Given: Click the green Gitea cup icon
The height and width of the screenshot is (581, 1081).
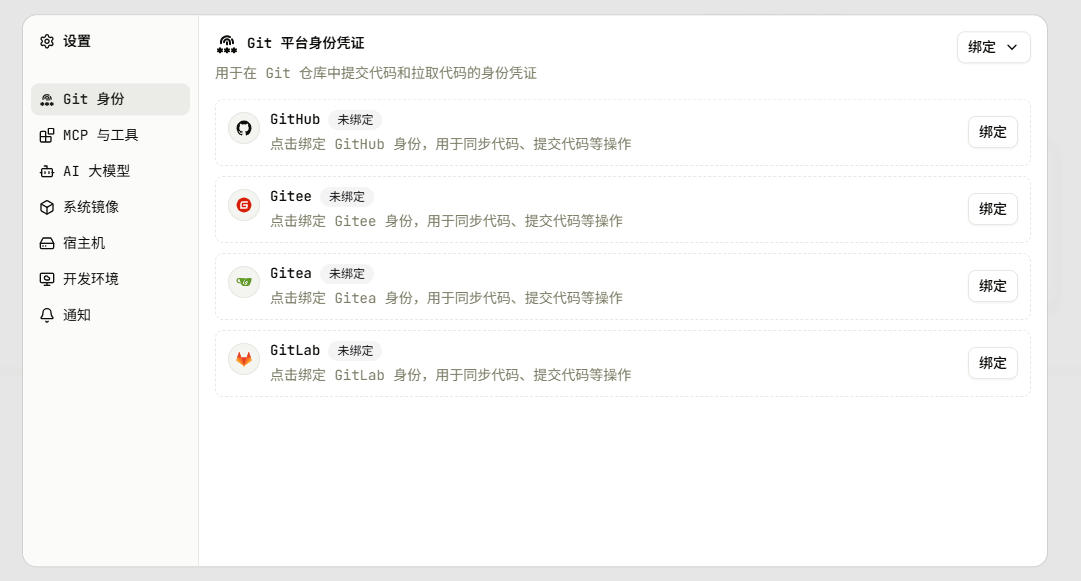Looking at the screenshot, I should coord(244,282).
